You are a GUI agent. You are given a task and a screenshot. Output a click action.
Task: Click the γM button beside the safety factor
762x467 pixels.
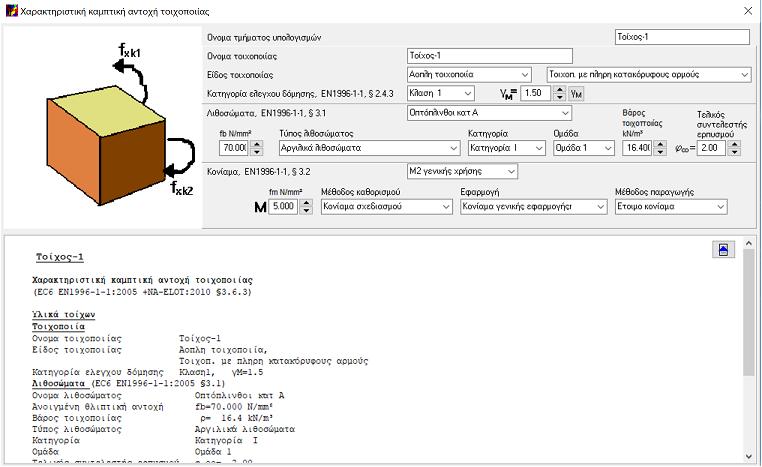(x=576, y=93)
